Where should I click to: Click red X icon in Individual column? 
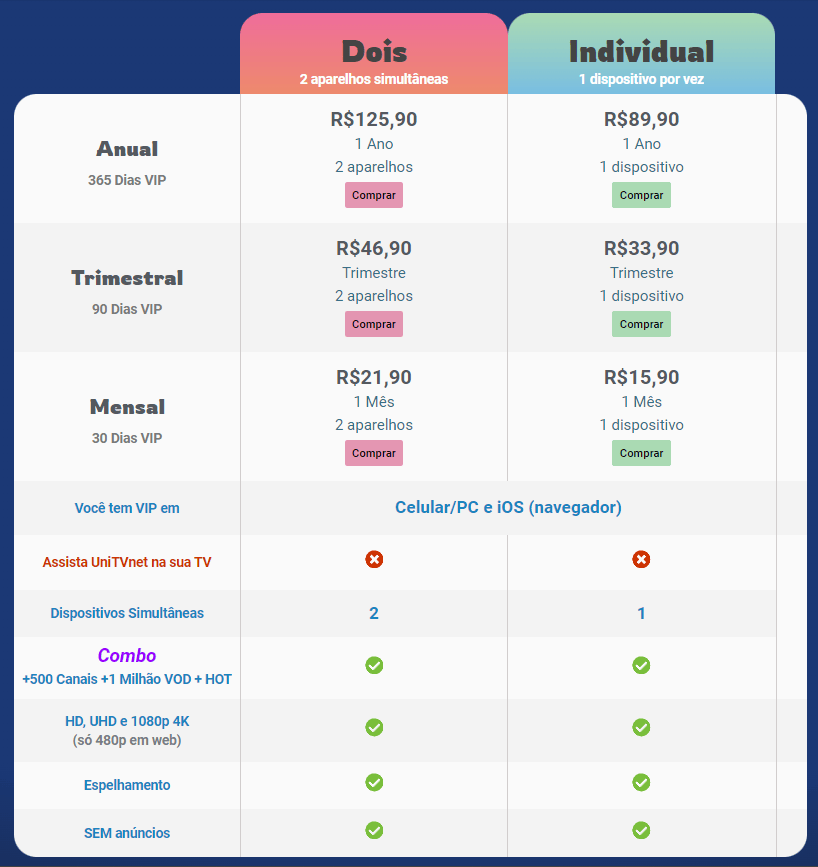tap(641, 559)
